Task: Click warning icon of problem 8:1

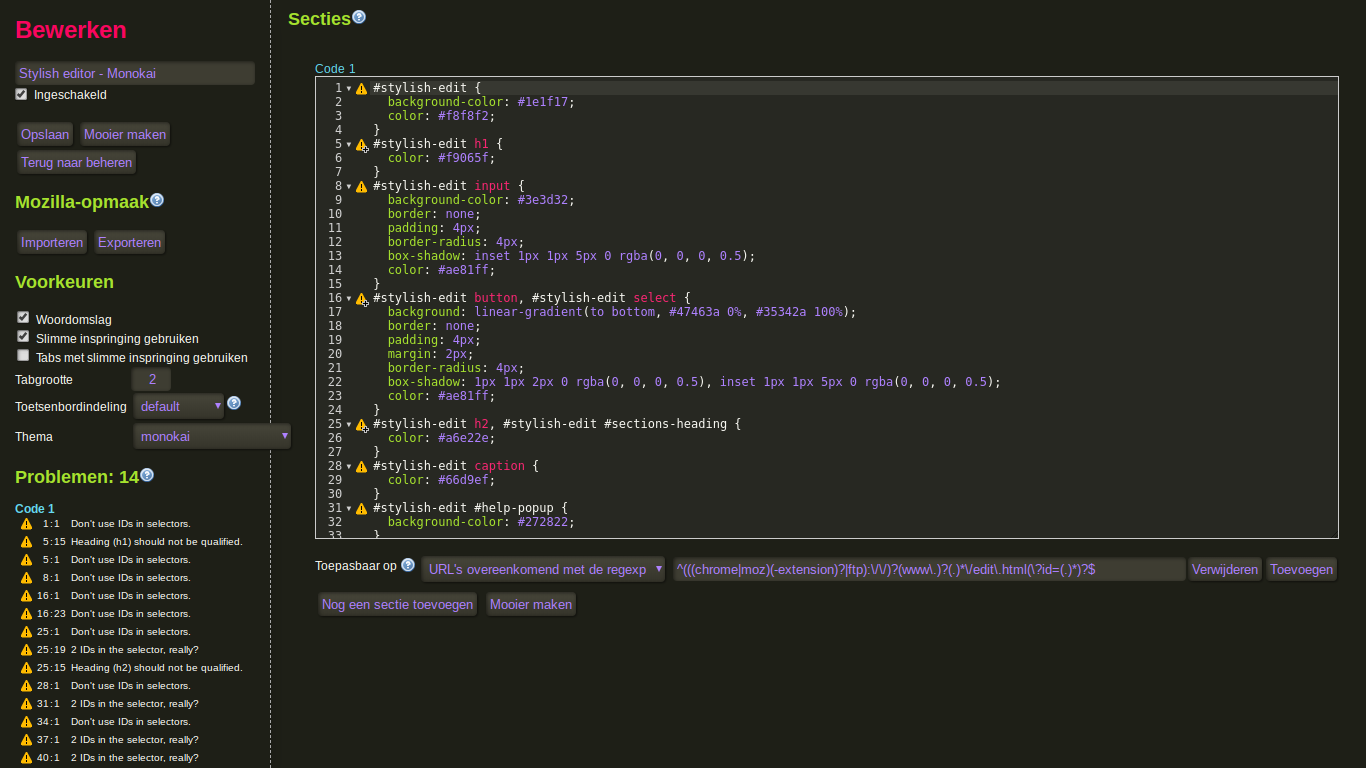Action: point(26,578)
